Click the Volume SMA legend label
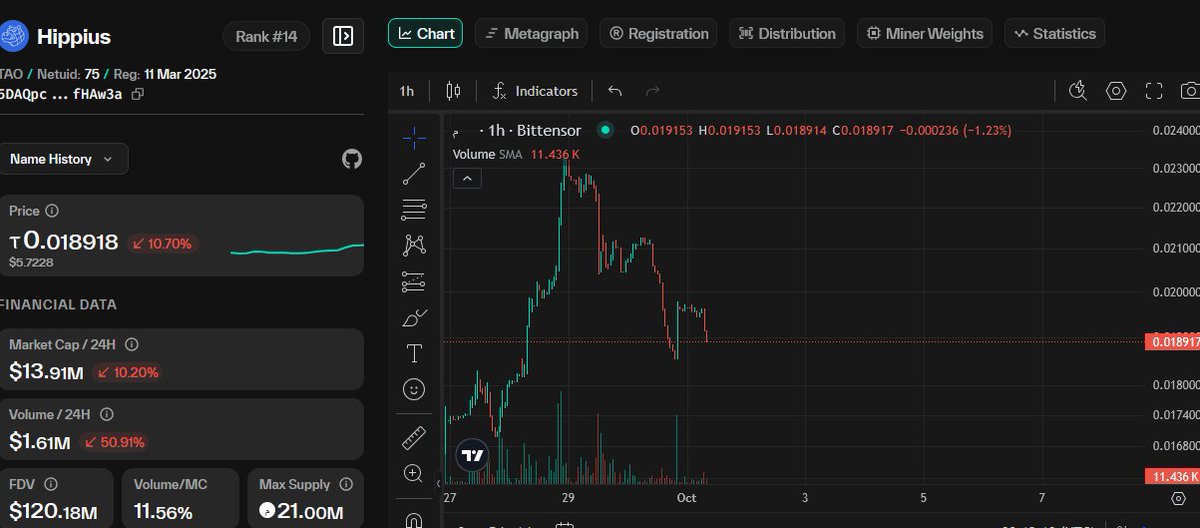The width and height of the screenshot is (1200, 528). (488, 154)
